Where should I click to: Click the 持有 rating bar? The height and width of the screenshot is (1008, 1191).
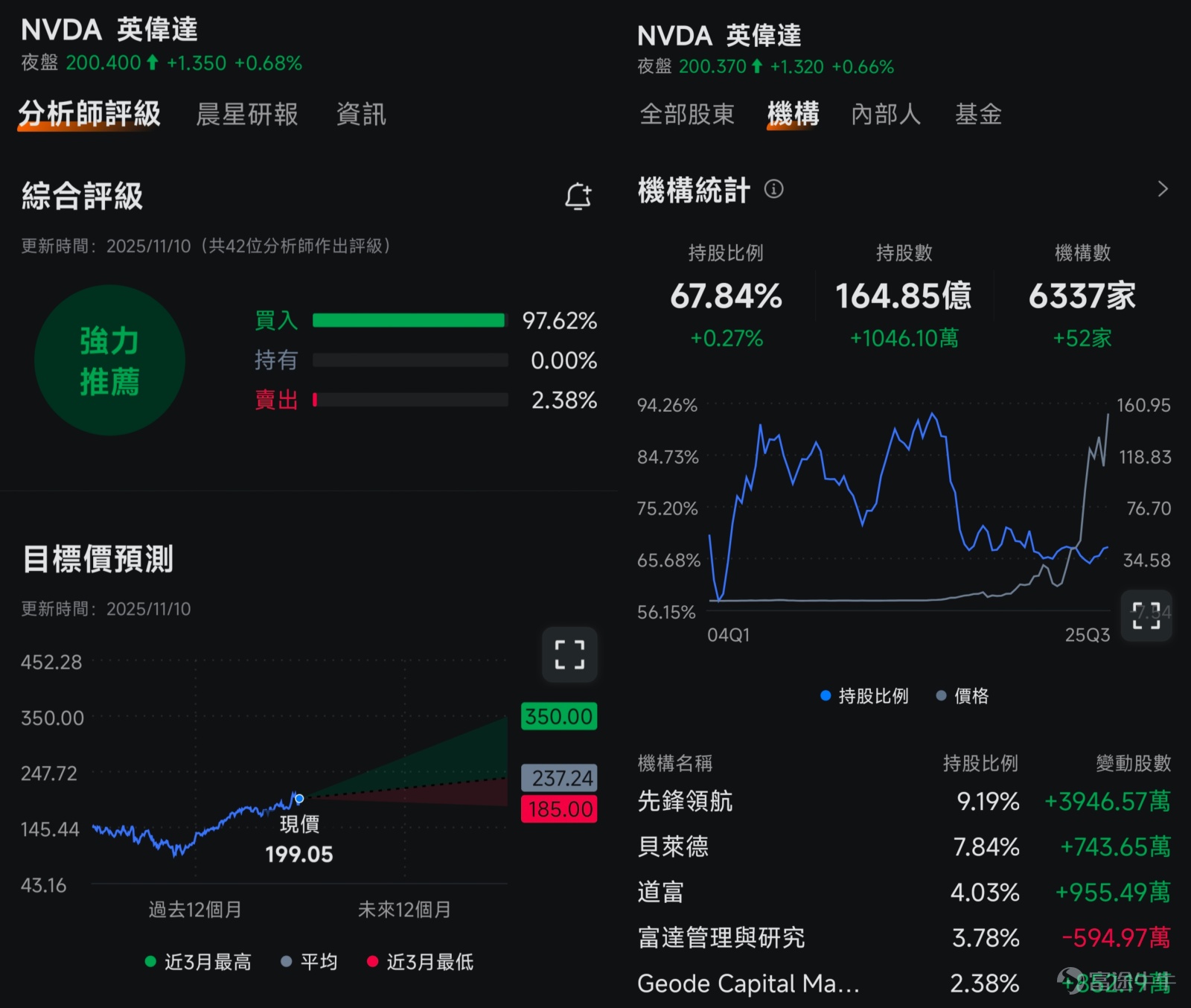(x=410, y=360)
